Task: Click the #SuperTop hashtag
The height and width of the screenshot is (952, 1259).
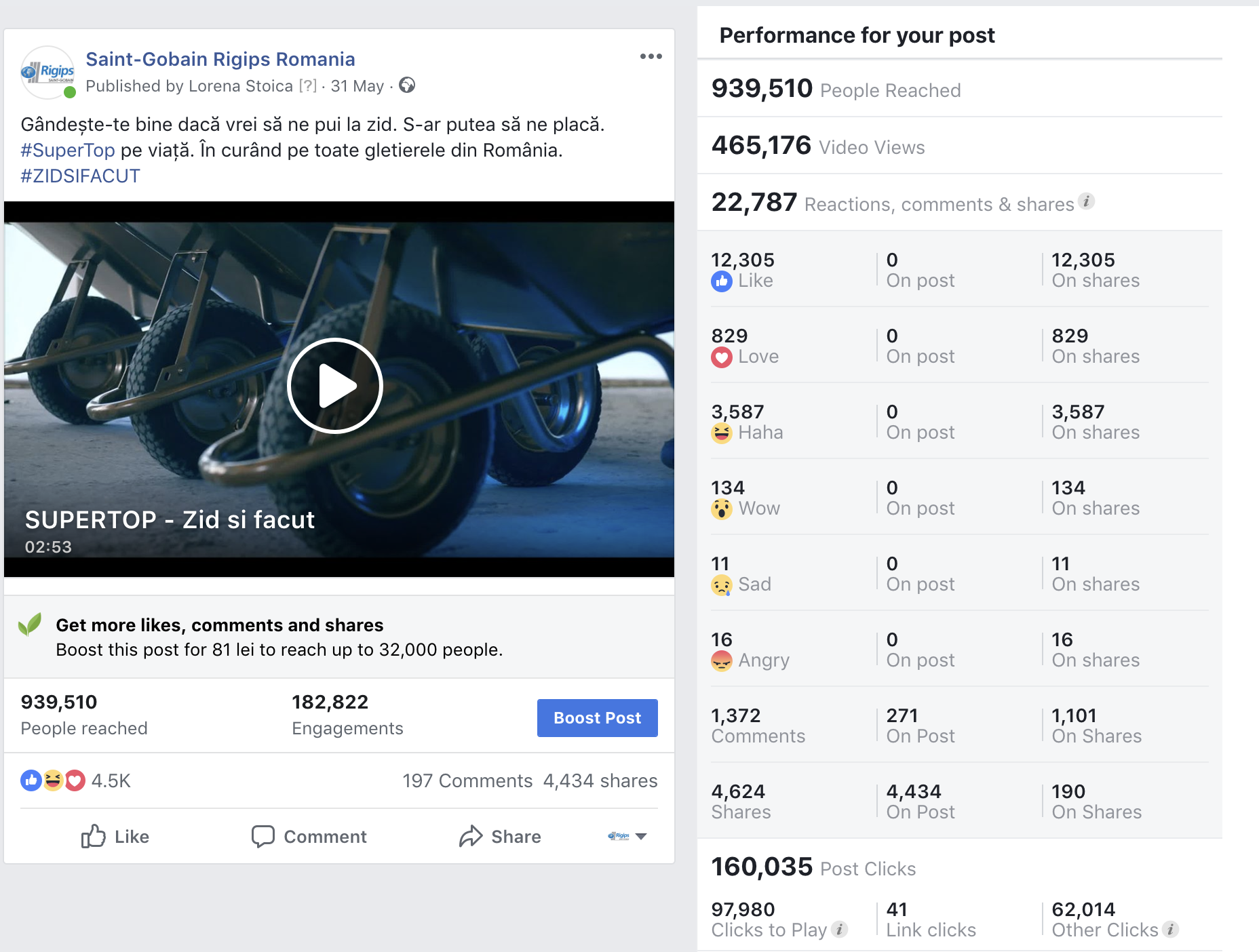Action: pos(68,150)
